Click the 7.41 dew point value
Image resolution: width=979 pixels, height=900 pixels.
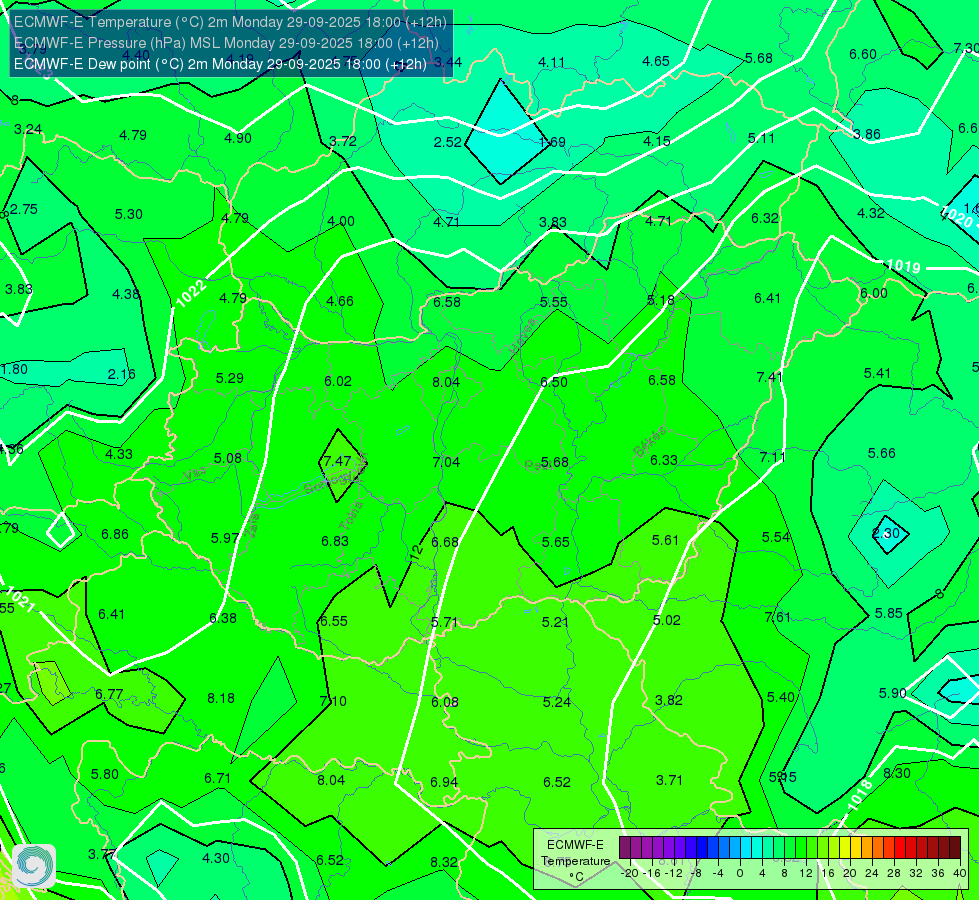[x=769, y=377]
